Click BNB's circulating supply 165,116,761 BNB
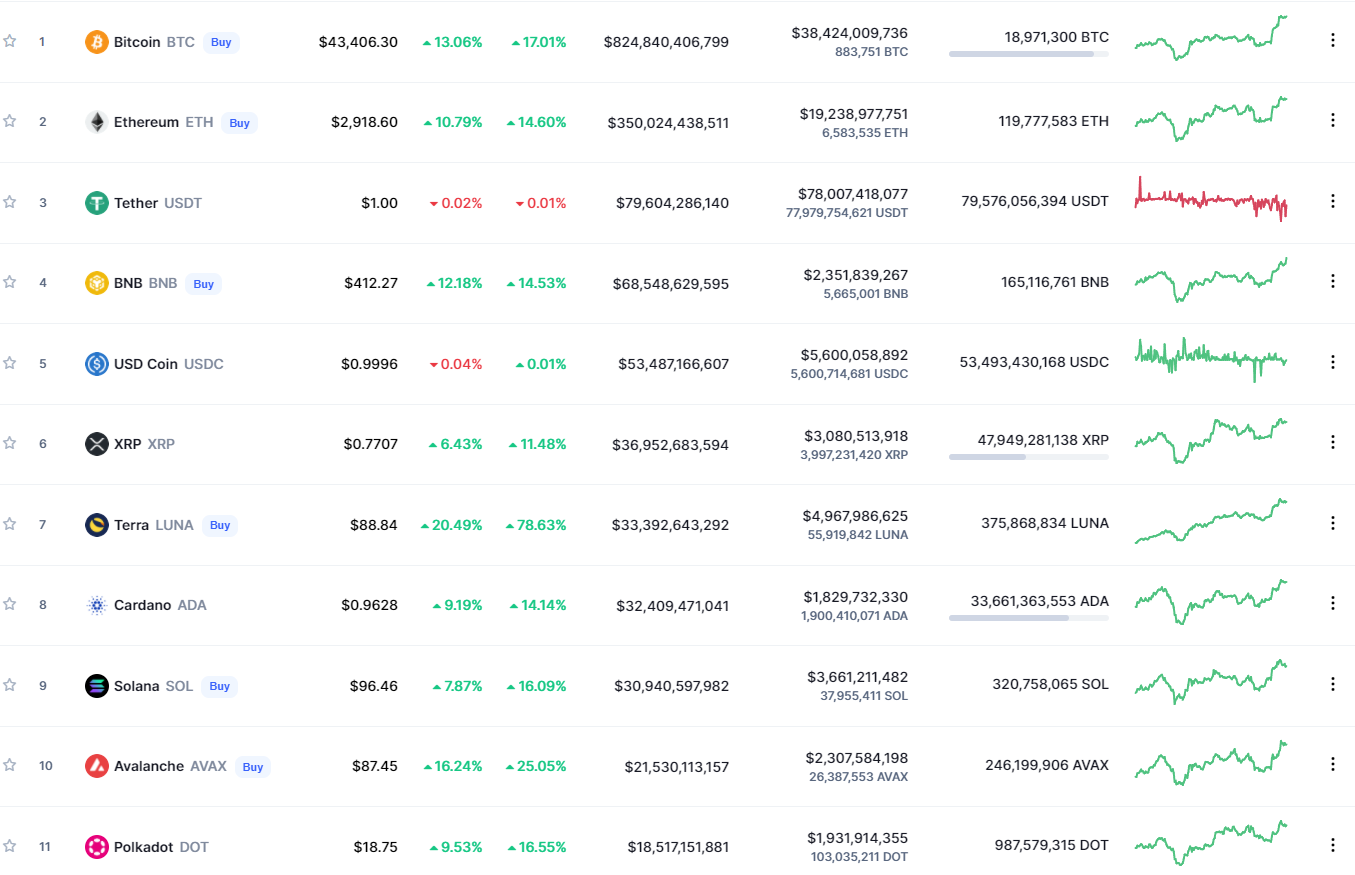 tap(1055, 282)
